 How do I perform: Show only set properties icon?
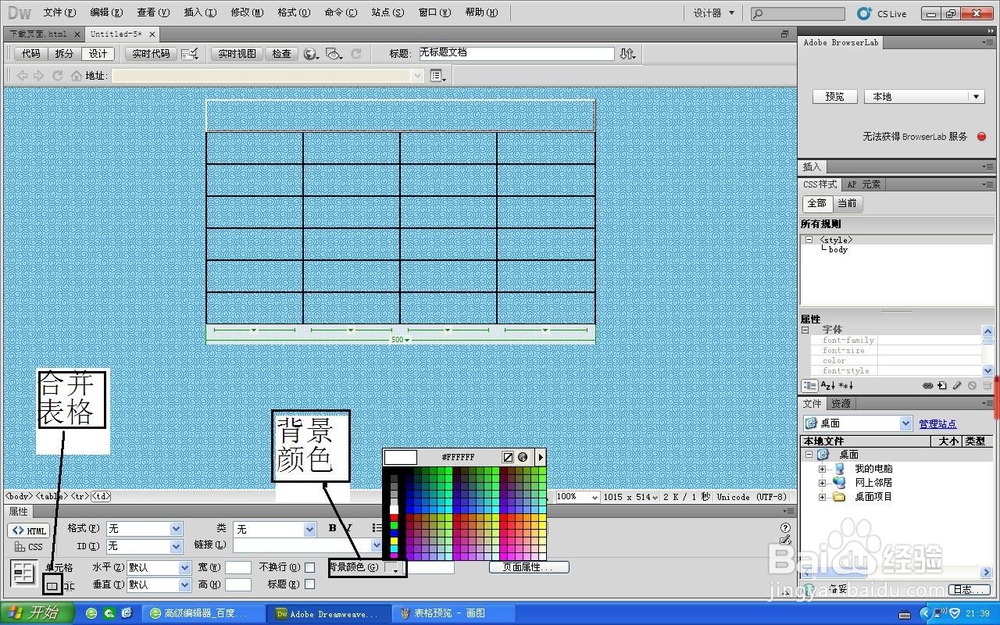[x=846, y=386]
